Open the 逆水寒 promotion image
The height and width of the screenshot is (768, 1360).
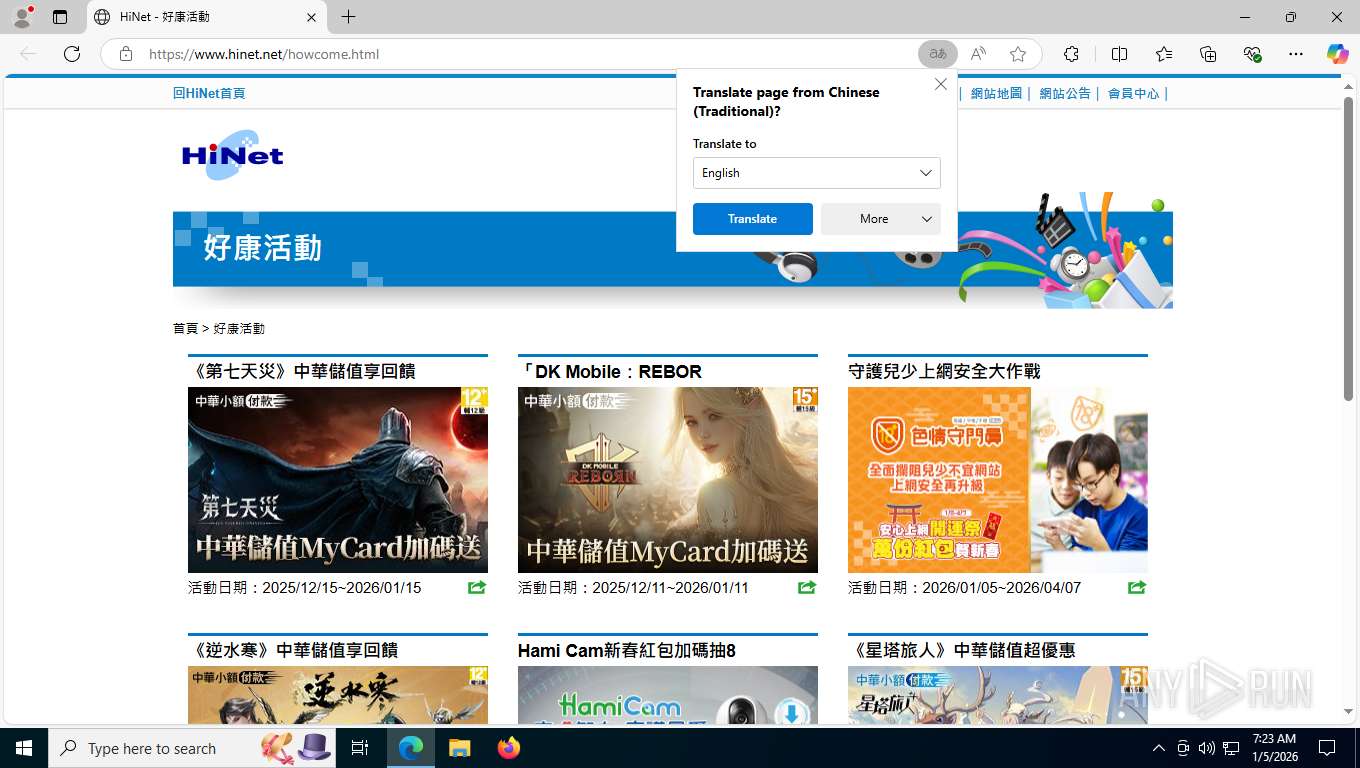[338, 695]
